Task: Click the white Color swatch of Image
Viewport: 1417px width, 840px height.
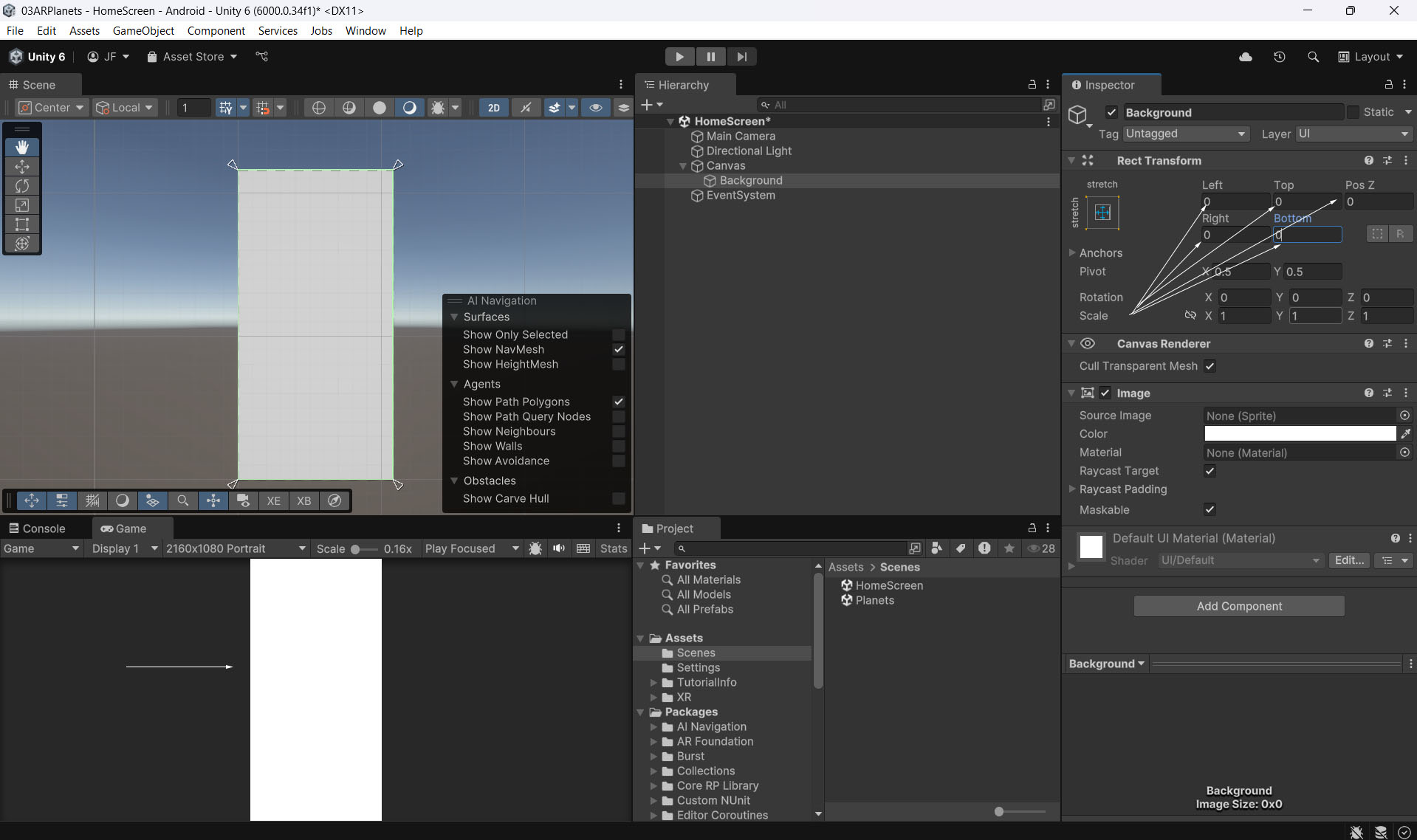Action: pyautogui.click(x=1299, y=434)
